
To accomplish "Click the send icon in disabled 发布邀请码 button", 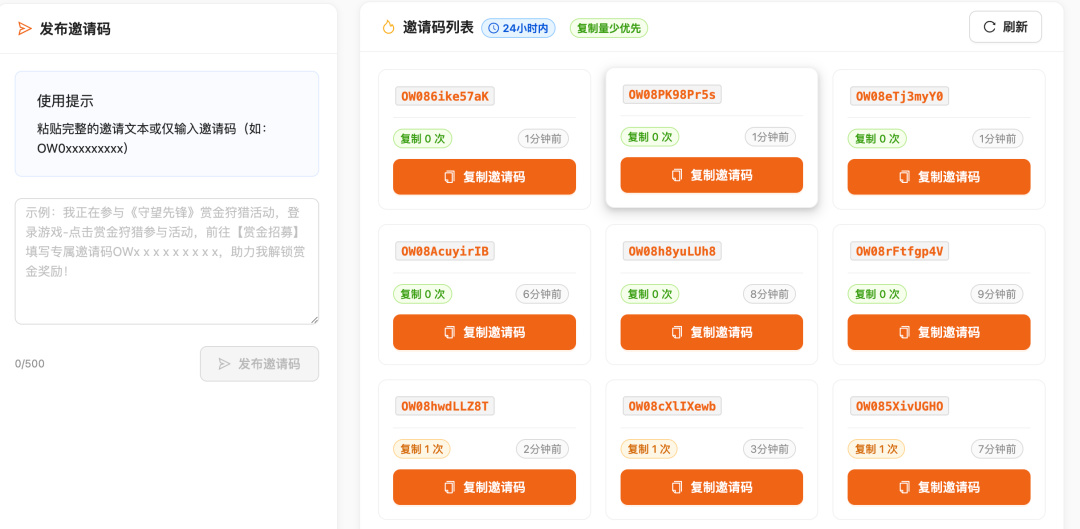I will (224, 364).
